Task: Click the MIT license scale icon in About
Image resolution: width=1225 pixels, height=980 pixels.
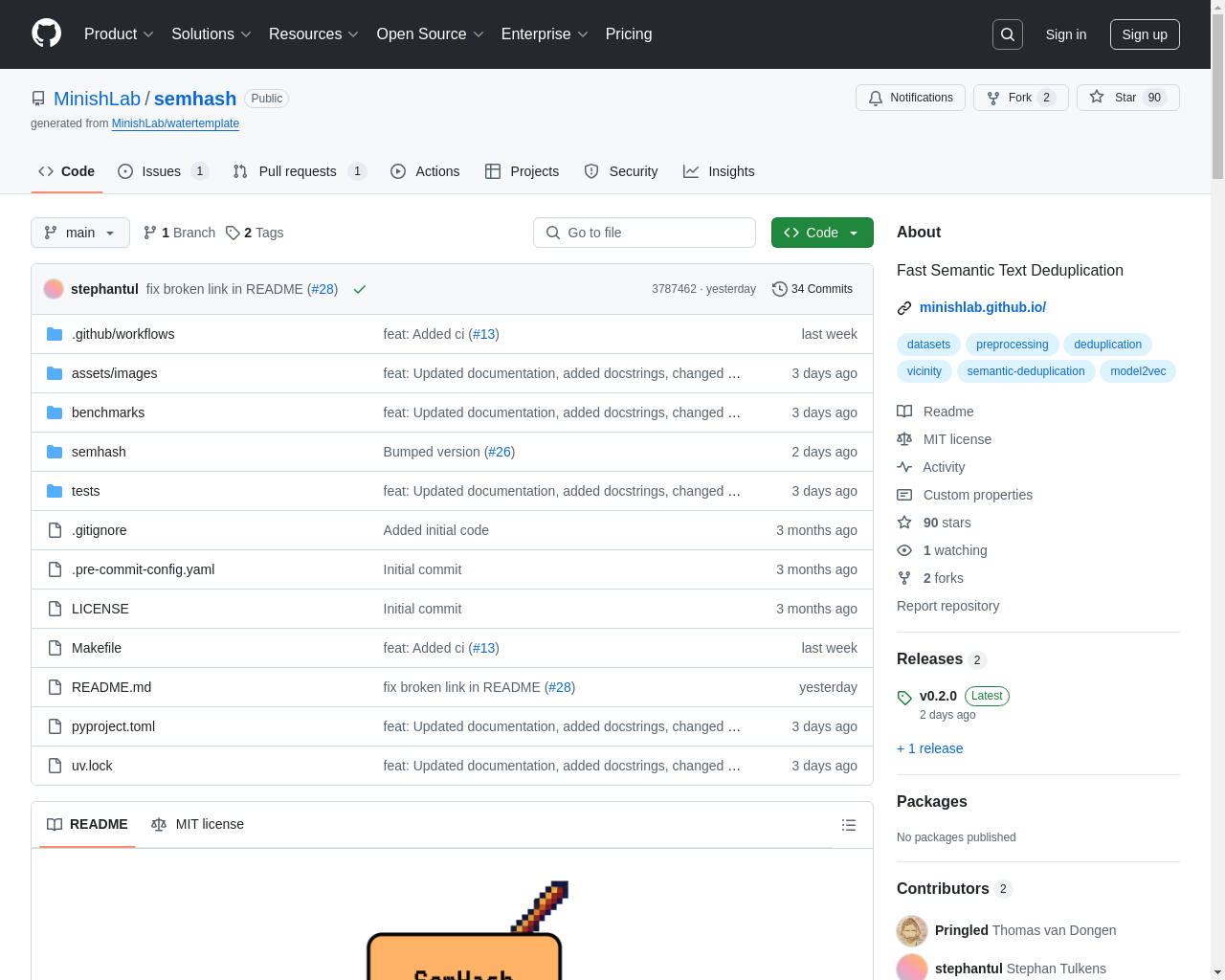Action: coord(904,439)
